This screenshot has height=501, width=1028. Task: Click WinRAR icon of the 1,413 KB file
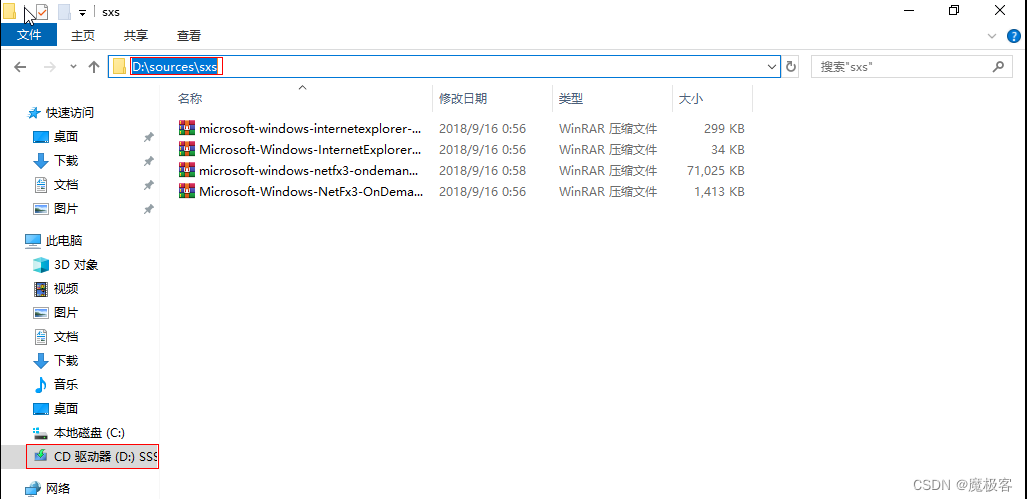pyautogui.click(x=187, y=191)
